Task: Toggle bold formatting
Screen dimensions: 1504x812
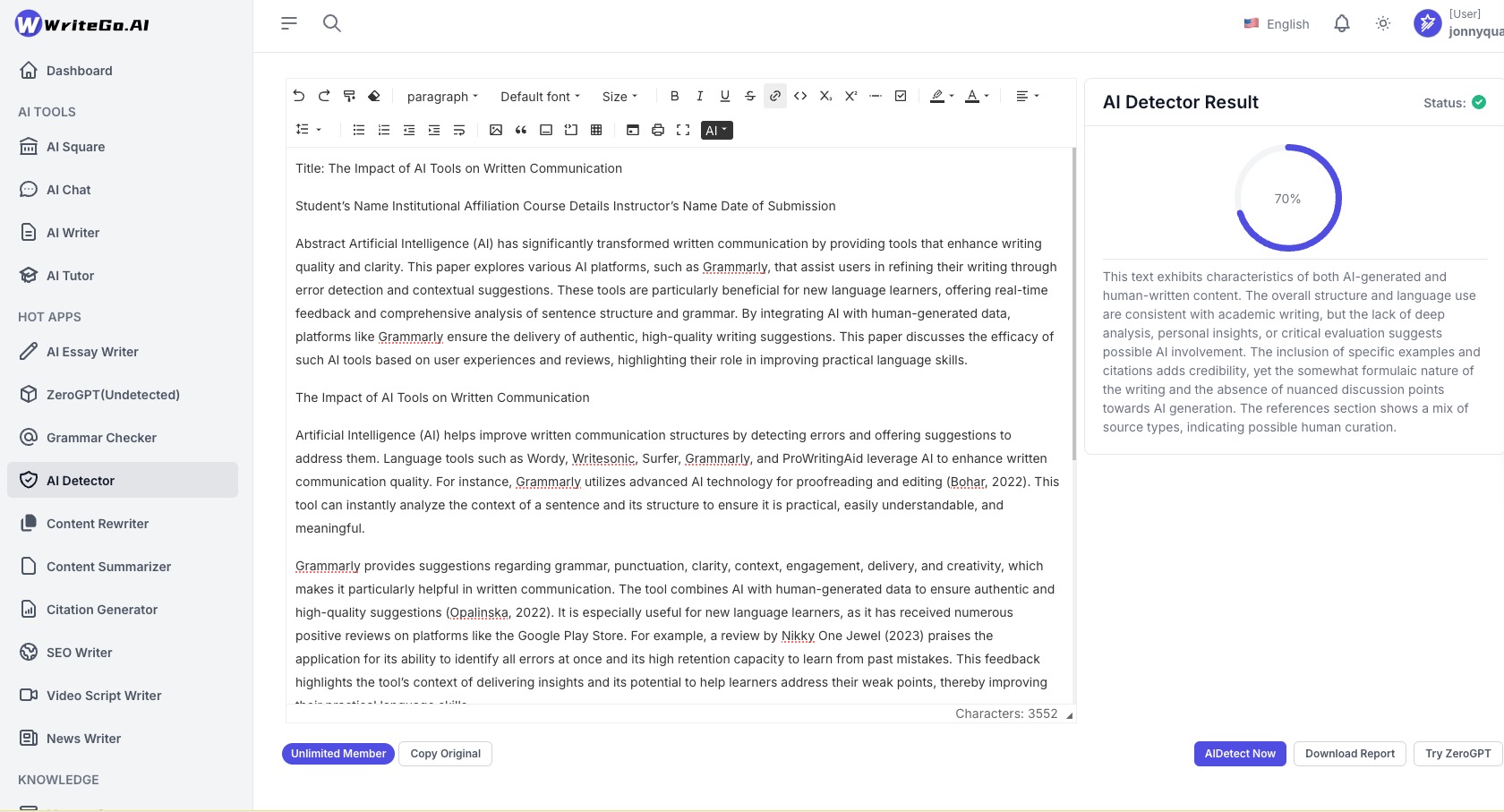Action: (675, 96)
